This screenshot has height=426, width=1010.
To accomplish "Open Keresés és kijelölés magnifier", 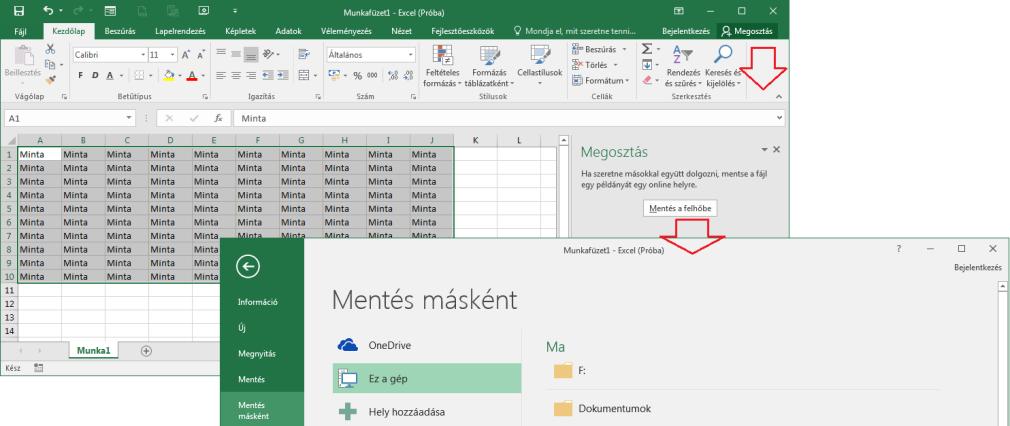I will click(x=723, y=66).
